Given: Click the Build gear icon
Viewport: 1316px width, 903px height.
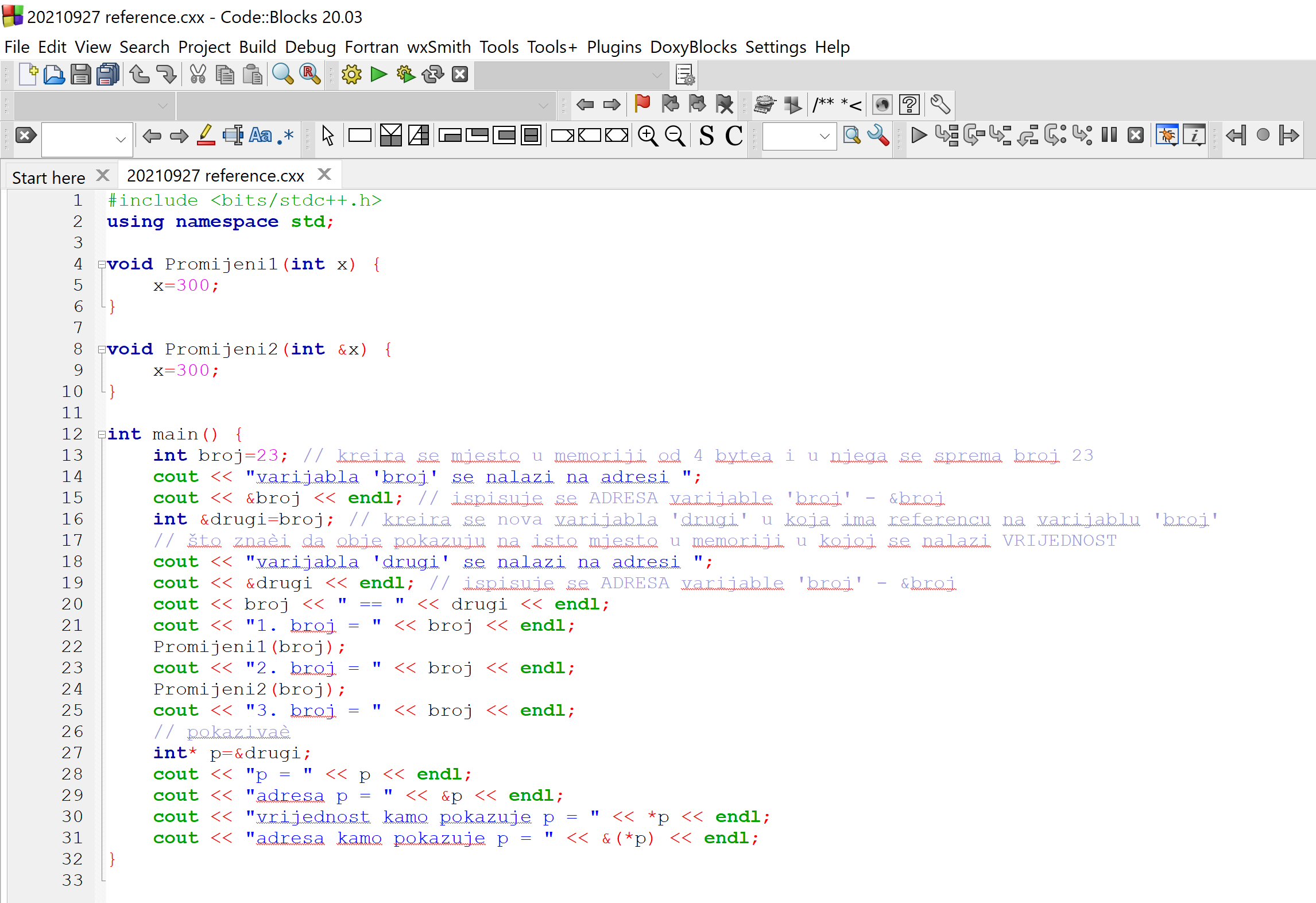Looking at the screenshot, I should [351, 75].
